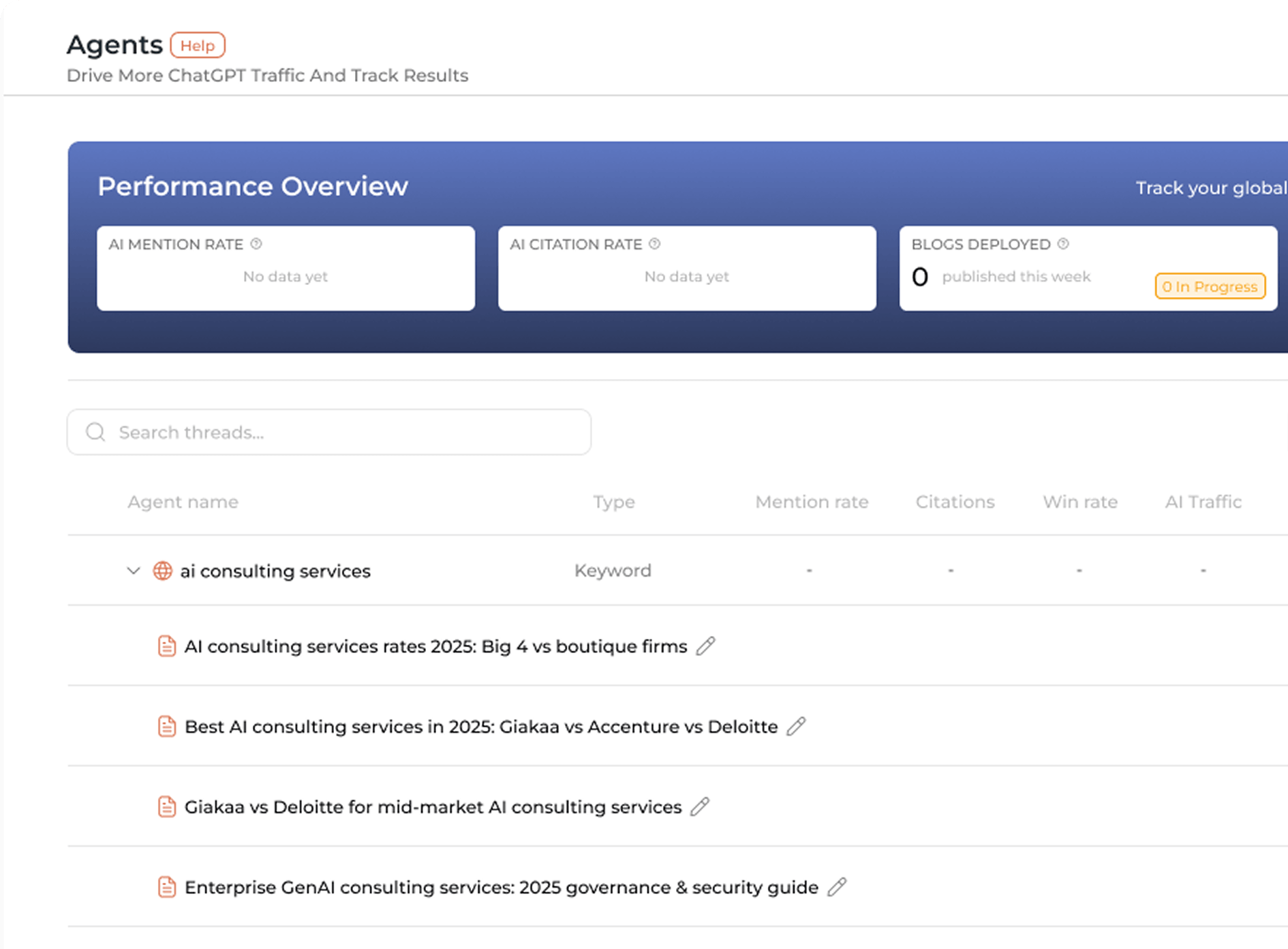
Task: Click the AI Traffic column header
Action: coord(1203,502)
